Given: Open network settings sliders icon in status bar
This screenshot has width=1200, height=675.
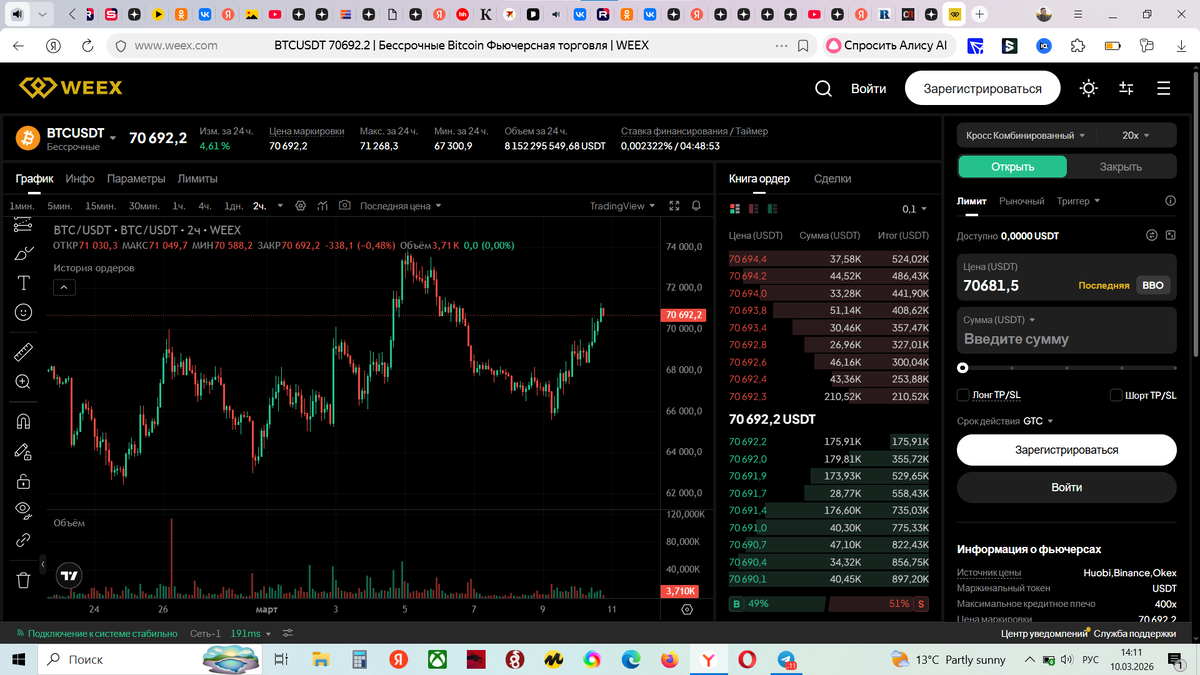Looking at the screenshot, I should [288, 633].
